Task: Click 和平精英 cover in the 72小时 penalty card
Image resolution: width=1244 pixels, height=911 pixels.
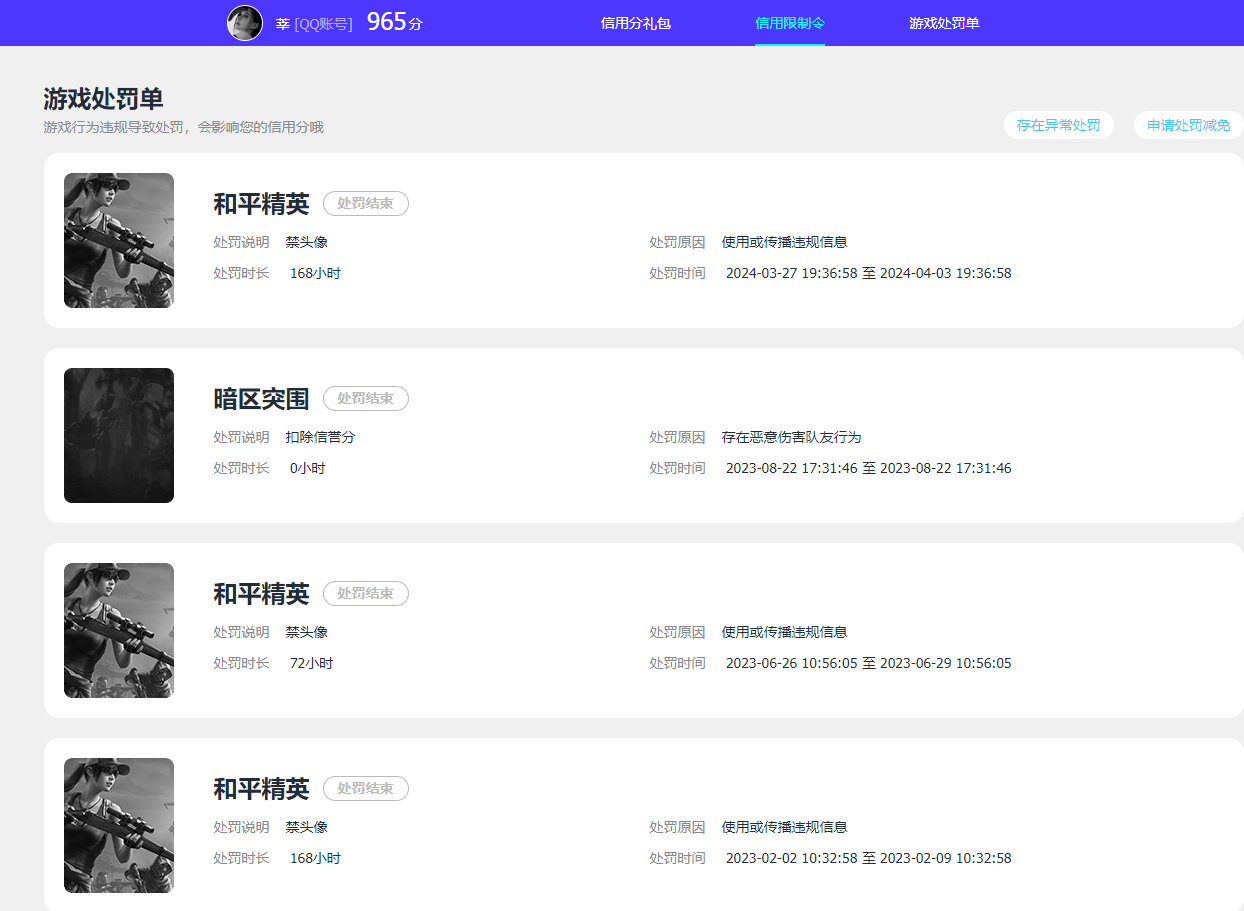Action: 119,630
